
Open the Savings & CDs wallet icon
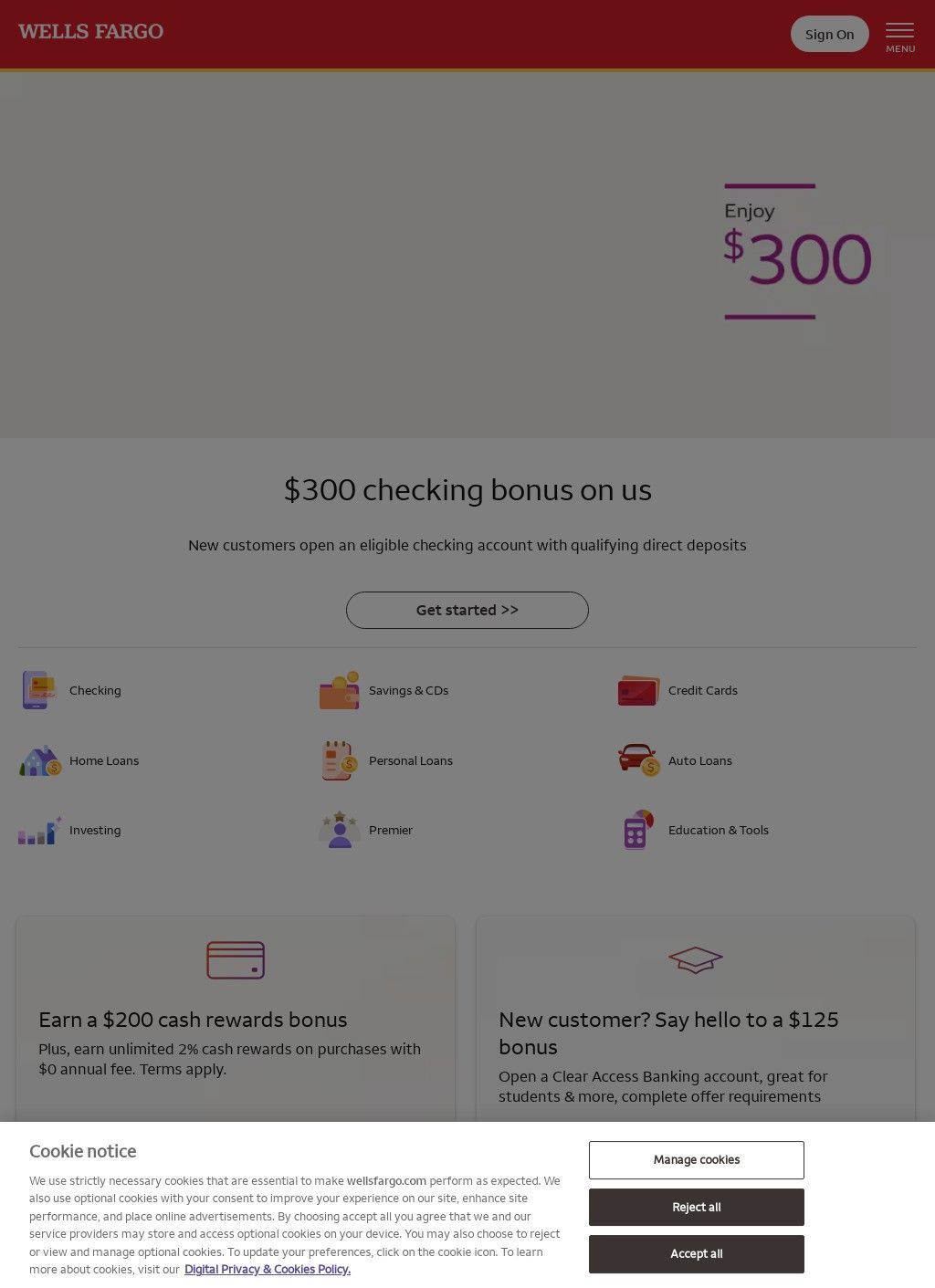[339, 691]
